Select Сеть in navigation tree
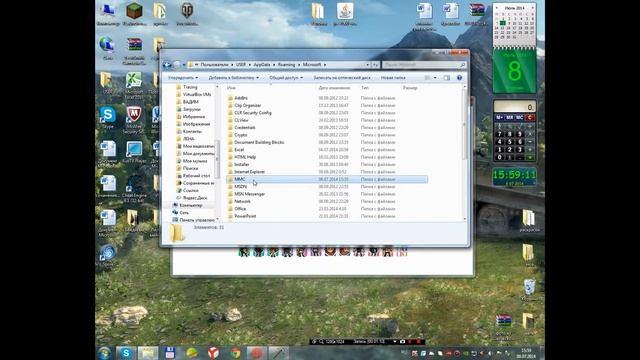Screen dimensions: 640x360 click(184, 213)
